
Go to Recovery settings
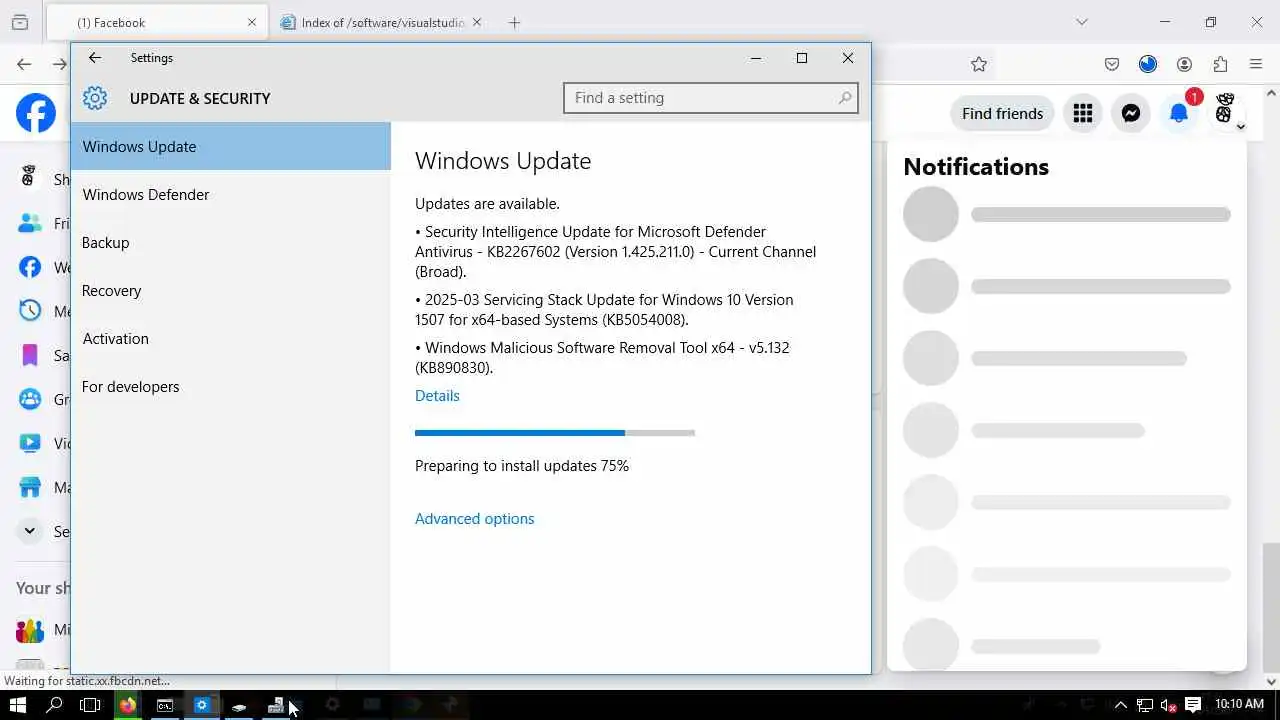[231, 290]
